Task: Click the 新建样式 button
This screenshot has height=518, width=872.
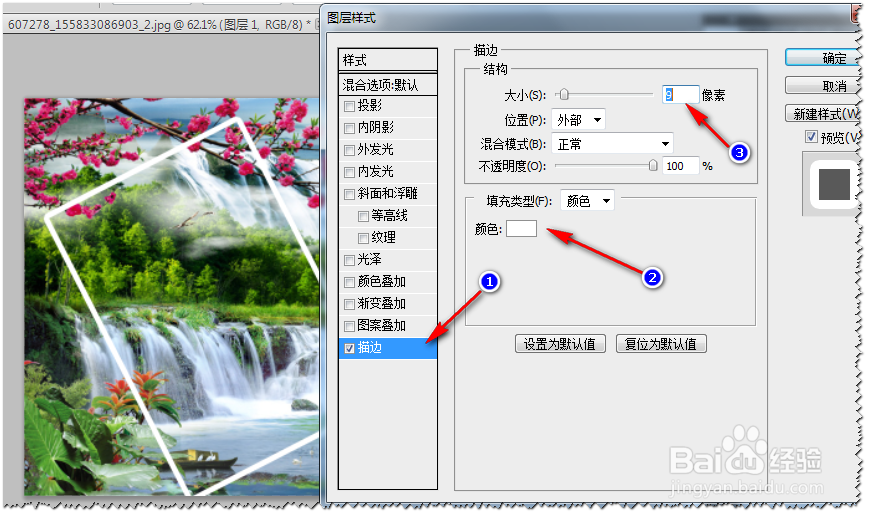Action: coord(823,114)
